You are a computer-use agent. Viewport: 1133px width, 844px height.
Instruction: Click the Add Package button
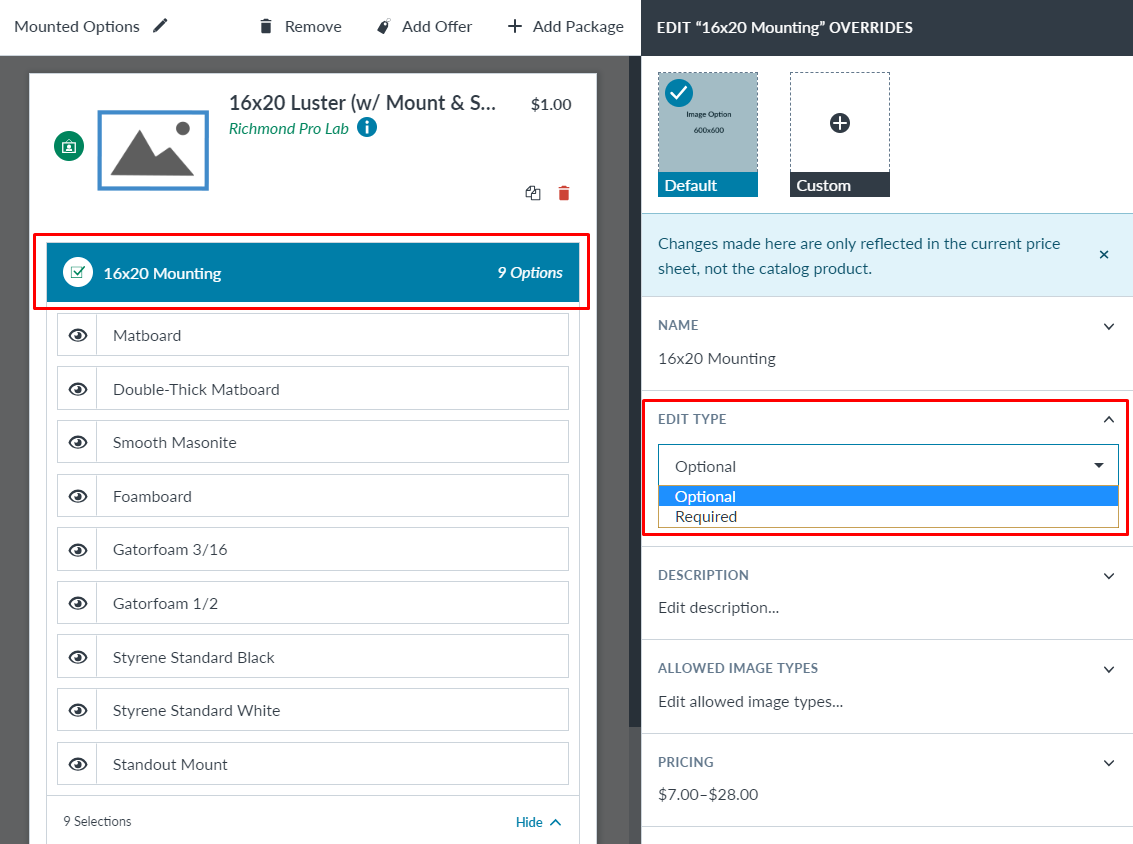pos(565,27)
